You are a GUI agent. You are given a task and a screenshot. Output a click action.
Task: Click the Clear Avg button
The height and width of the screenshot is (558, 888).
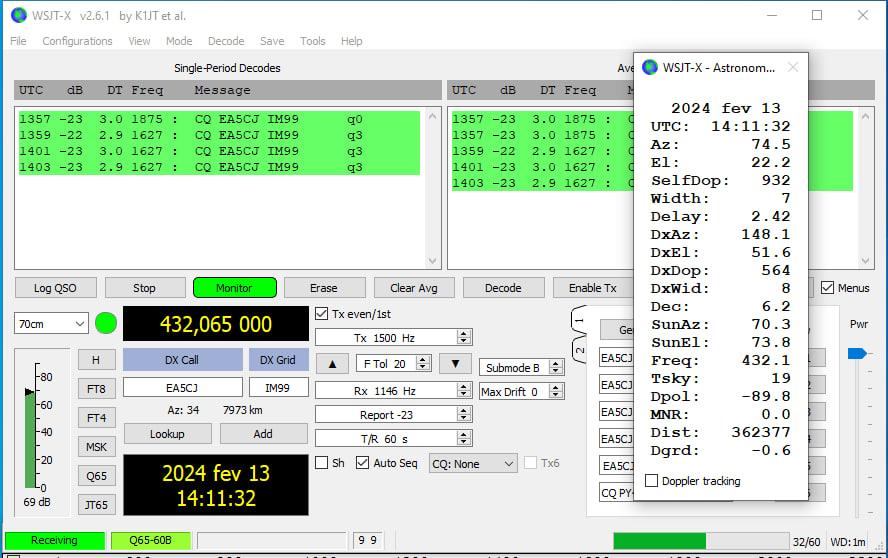click(414, 288)
